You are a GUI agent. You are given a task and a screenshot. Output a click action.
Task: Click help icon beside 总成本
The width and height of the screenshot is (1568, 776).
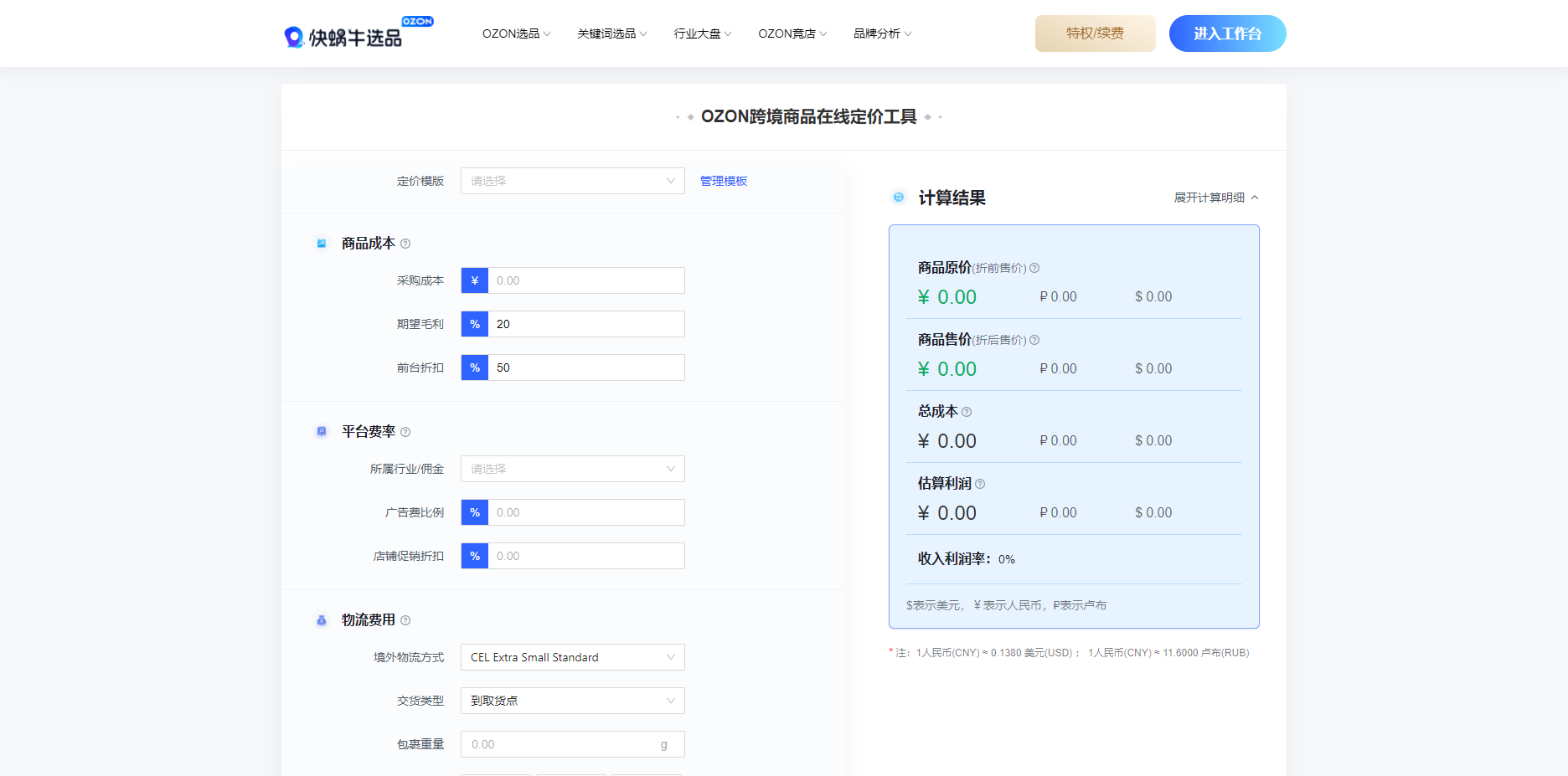(967, 412)
